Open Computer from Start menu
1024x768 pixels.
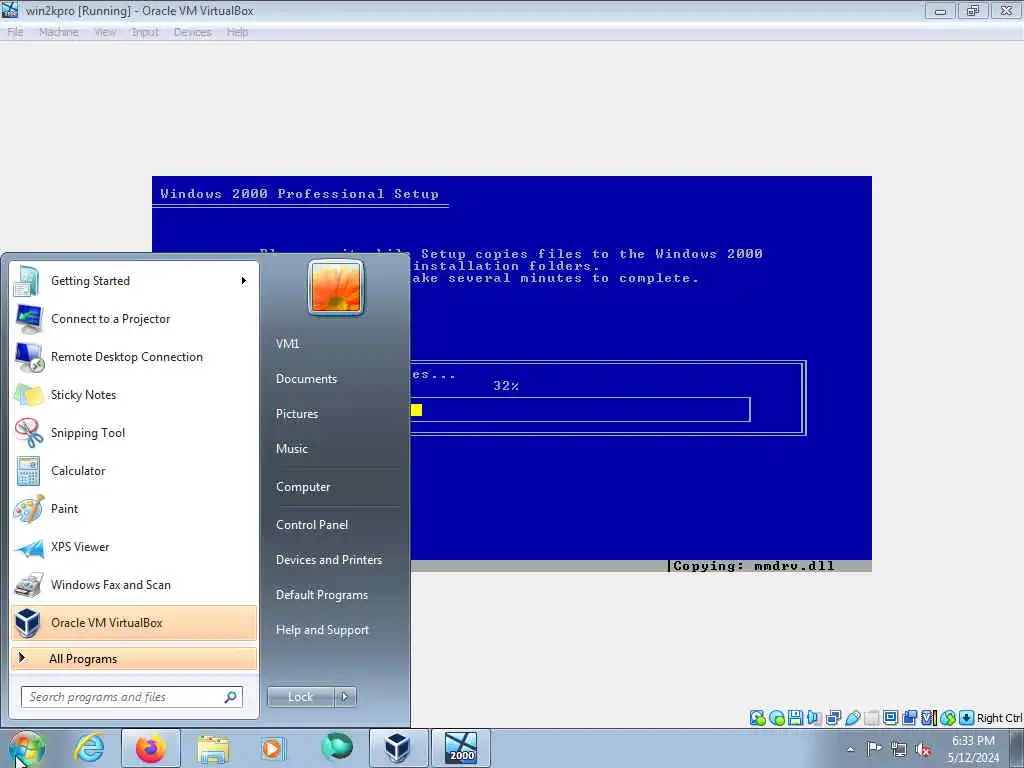pyautogui.click(x=303, y=487)
